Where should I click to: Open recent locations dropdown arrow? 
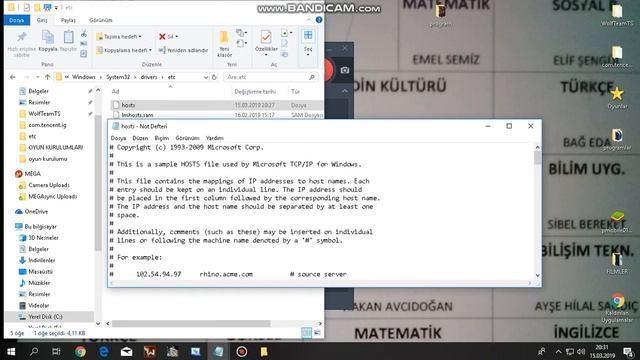(x=38, y=77)
